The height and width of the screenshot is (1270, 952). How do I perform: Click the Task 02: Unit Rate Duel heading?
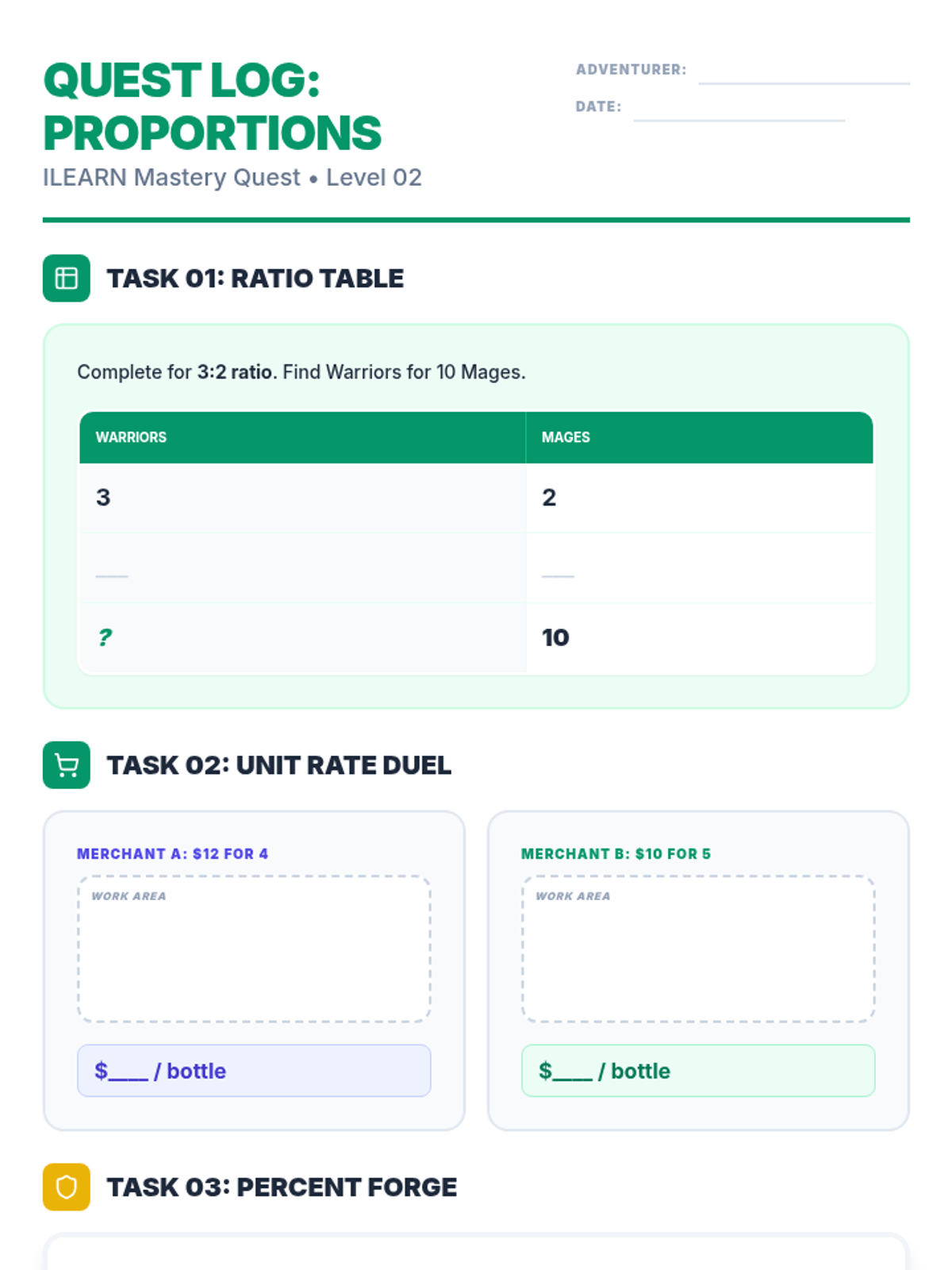[x=278, y=765]
